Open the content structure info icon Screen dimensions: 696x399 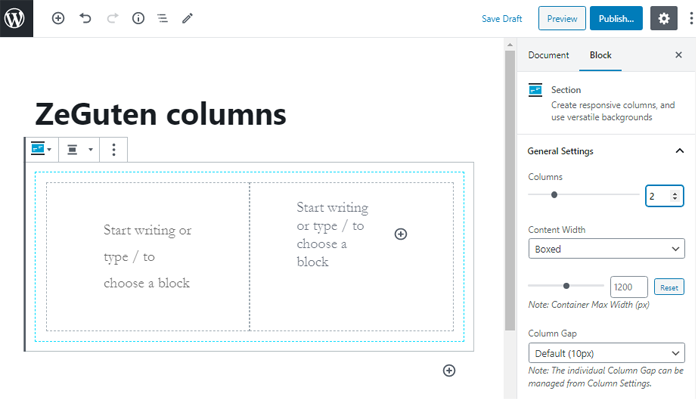(138, 18)
